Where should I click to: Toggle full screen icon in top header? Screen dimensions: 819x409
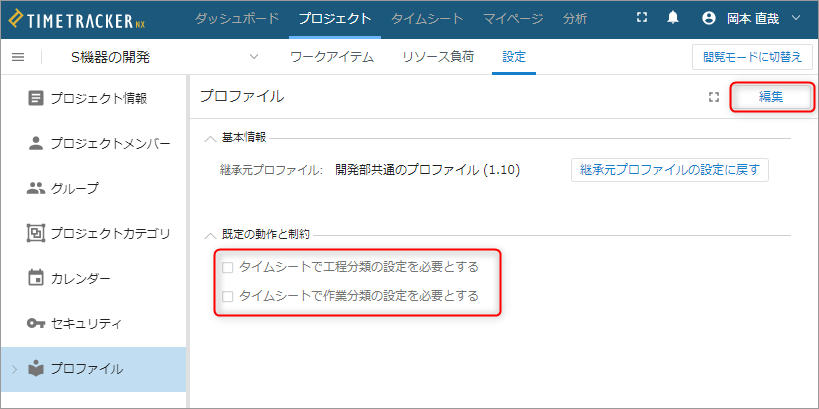click(x=642, y=18)
